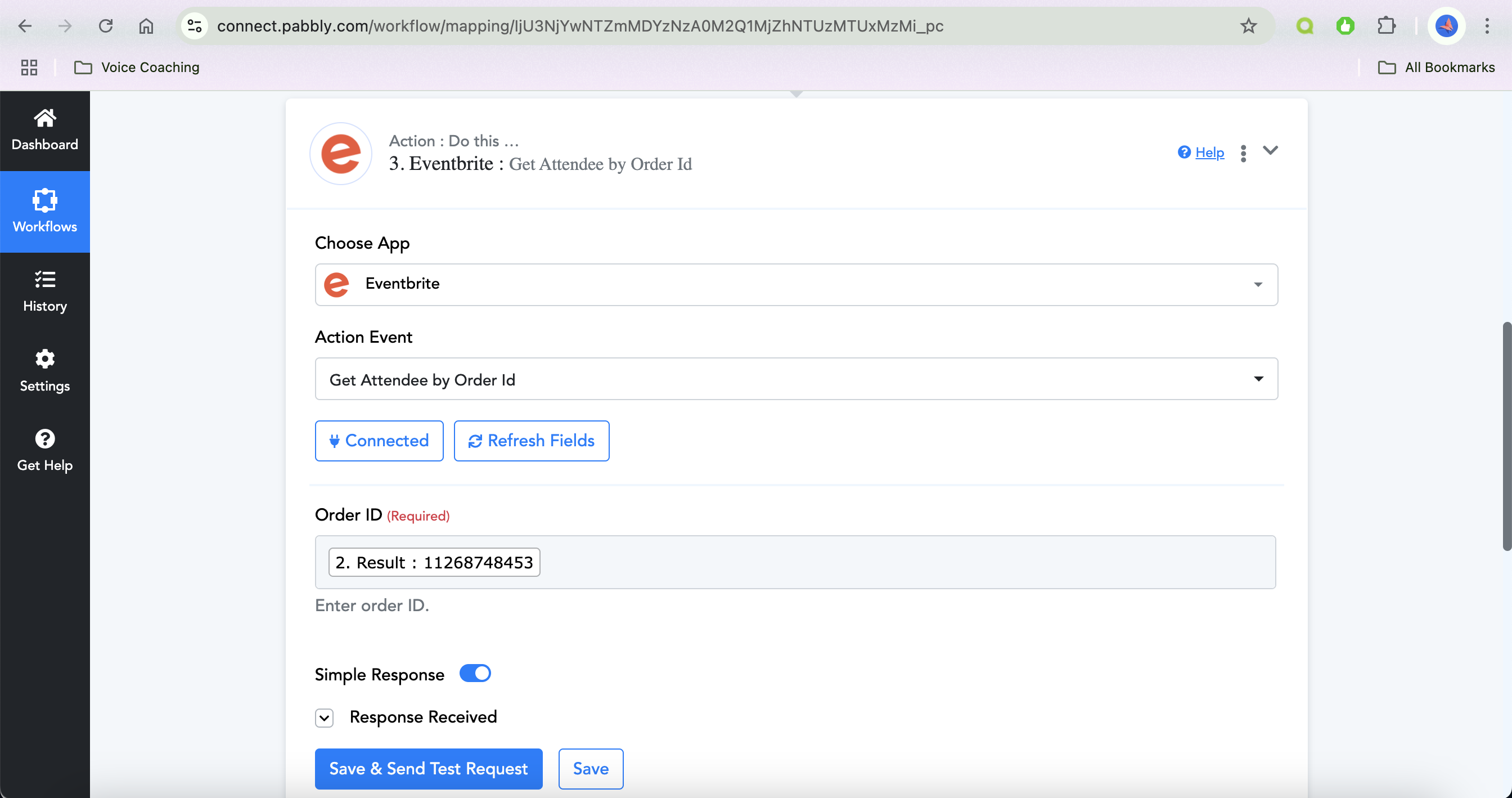The width and height of the screenshot is (1512, 798).
Task: Open the Voice Coaching bookmark folder
Action: (137, 68)
